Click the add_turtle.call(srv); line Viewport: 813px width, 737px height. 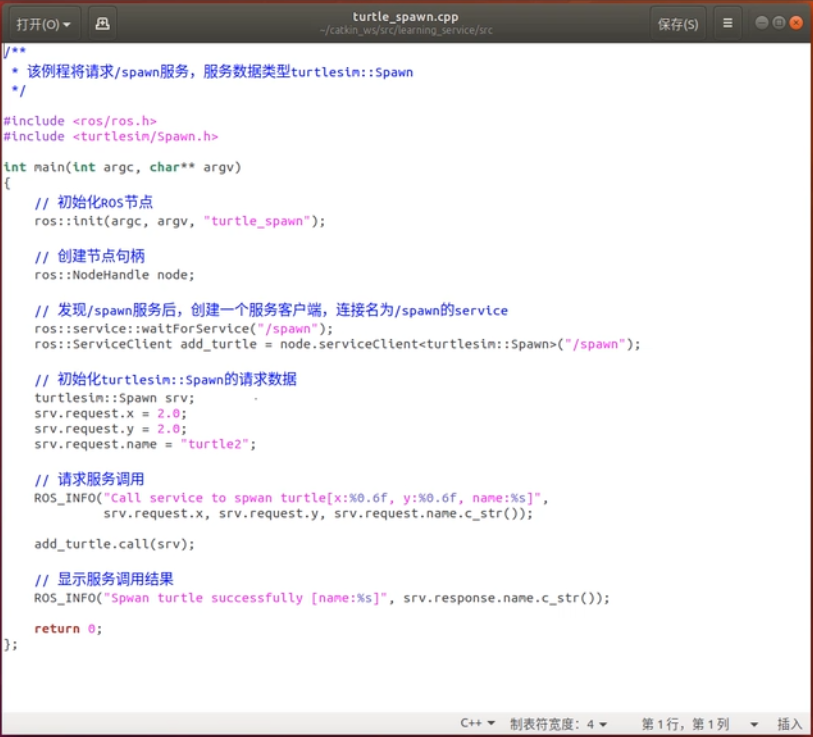click(x=114, y=544)
